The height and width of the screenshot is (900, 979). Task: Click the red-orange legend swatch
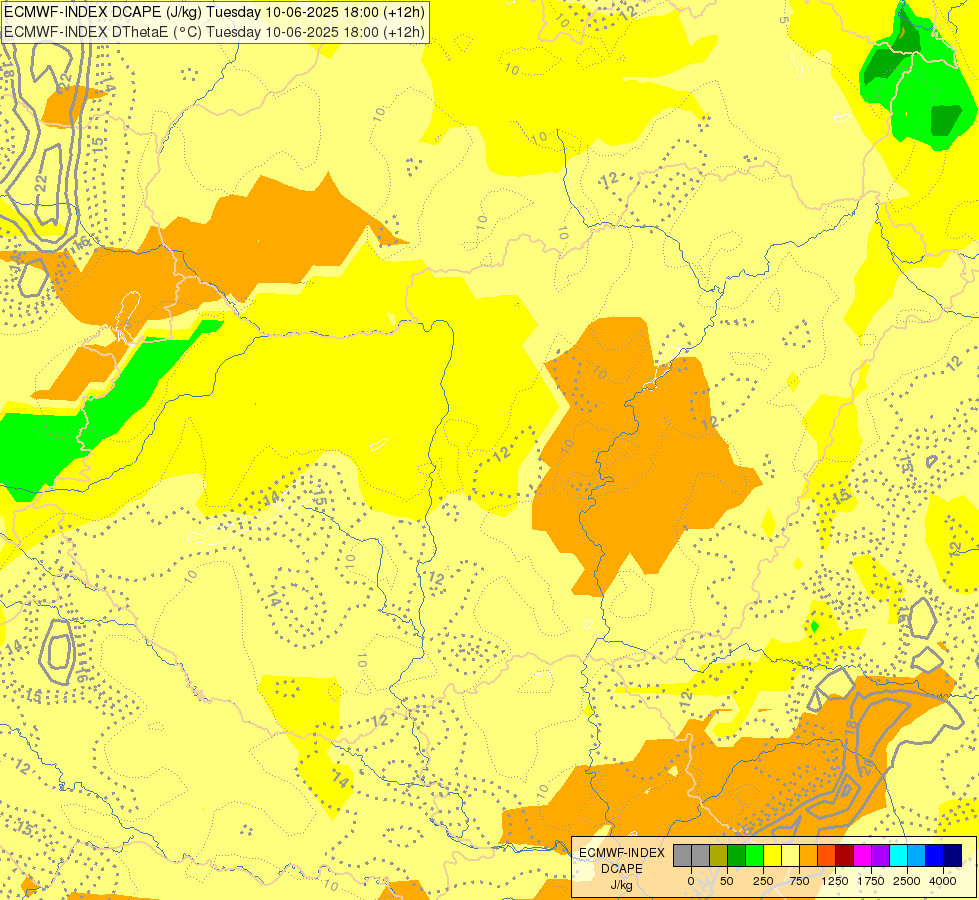(827, 855)
